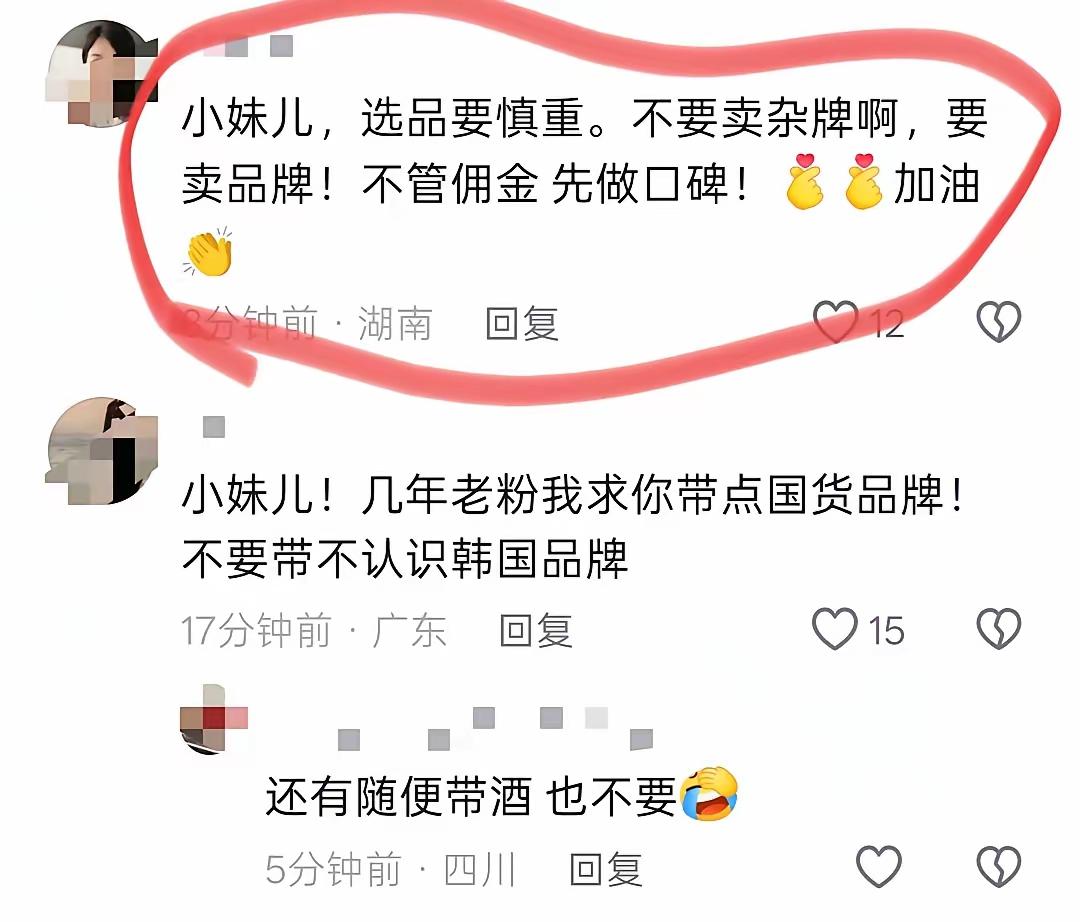Viewport: 1080px width, 922px height.
Task: Like the Sichuan reply about 带酒
Action: tap(879, 866)
